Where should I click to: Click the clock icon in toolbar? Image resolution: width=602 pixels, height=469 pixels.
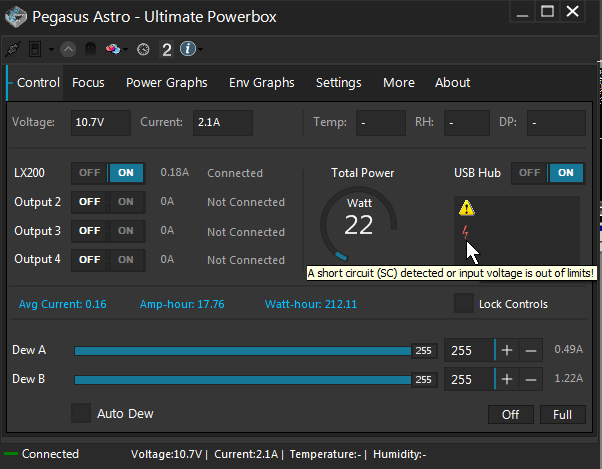pyautogui.click(x=143, y=50)
